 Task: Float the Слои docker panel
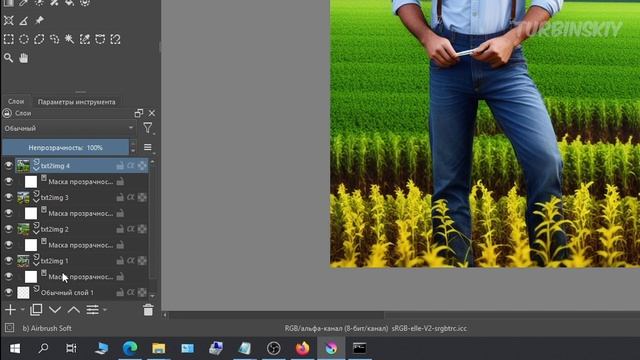pyautogui.click(x=139, y=113)
